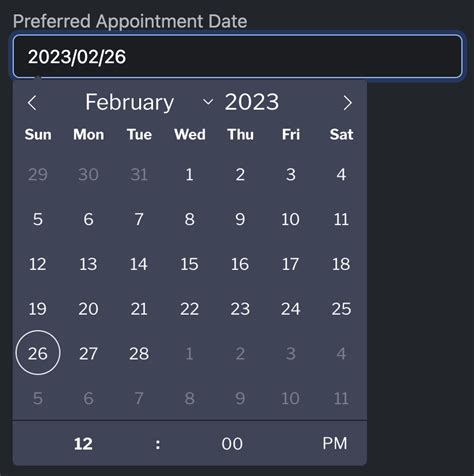Open the February month dropdown

(x=148, y=102)
